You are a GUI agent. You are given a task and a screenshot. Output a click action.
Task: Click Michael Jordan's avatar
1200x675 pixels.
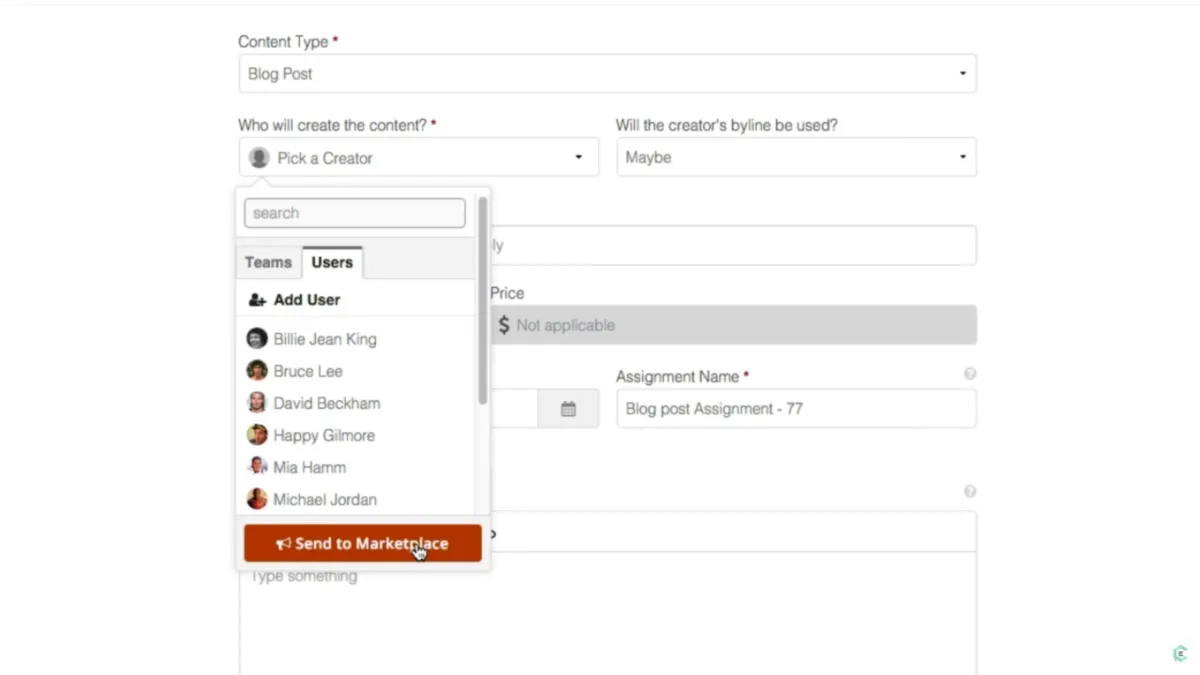coord(257,498)
